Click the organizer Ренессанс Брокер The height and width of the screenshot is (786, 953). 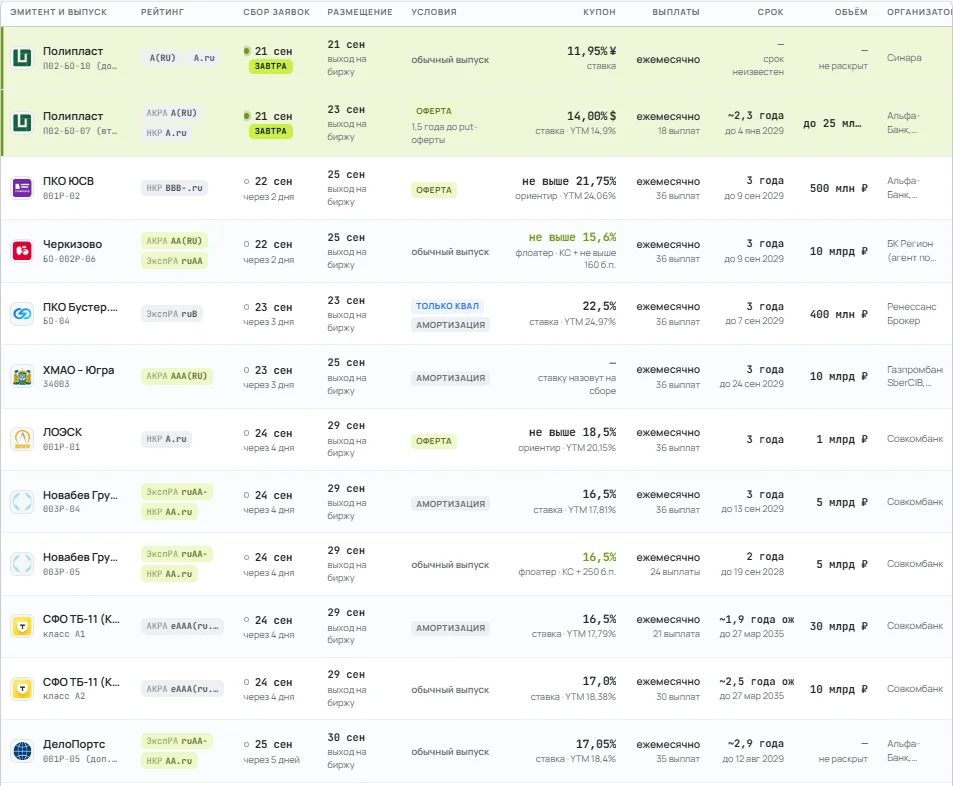(912, 314)
